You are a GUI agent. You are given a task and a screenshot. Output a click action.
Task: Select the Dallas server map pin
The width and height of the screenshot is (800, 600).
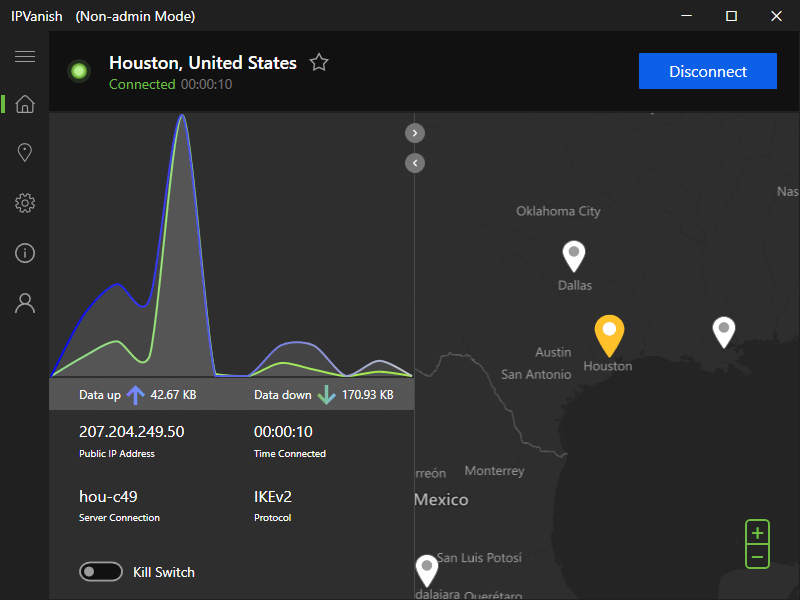click(574, 256)
